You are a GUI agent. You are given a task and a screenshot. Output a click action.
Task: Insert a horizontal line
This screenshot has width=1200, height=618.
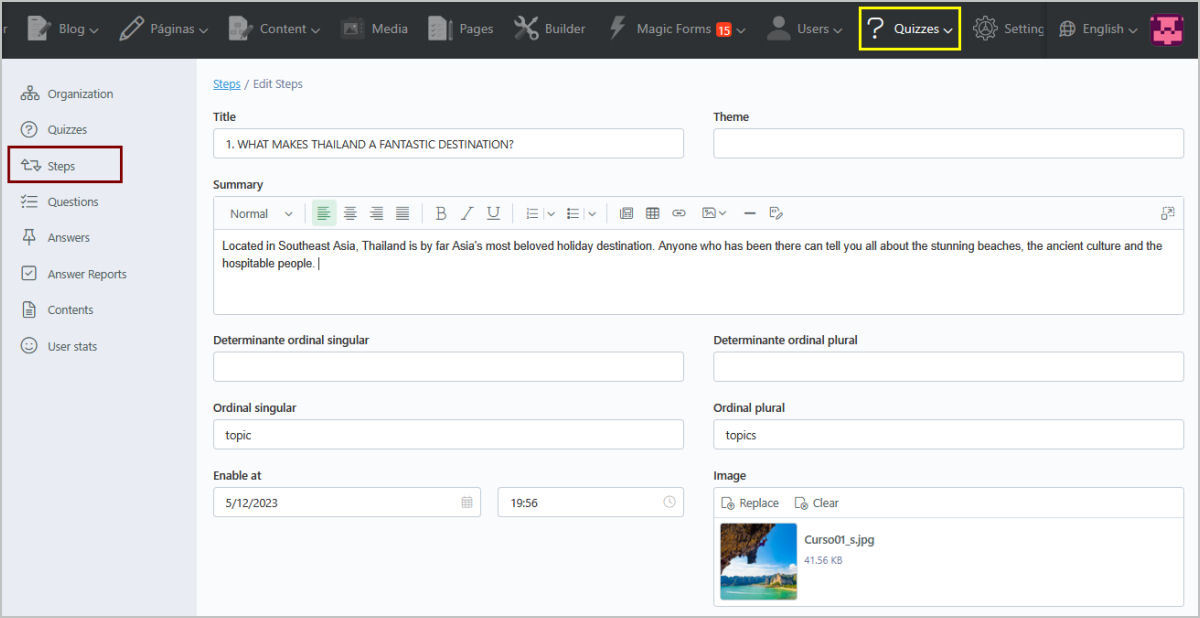coord(749,213)
